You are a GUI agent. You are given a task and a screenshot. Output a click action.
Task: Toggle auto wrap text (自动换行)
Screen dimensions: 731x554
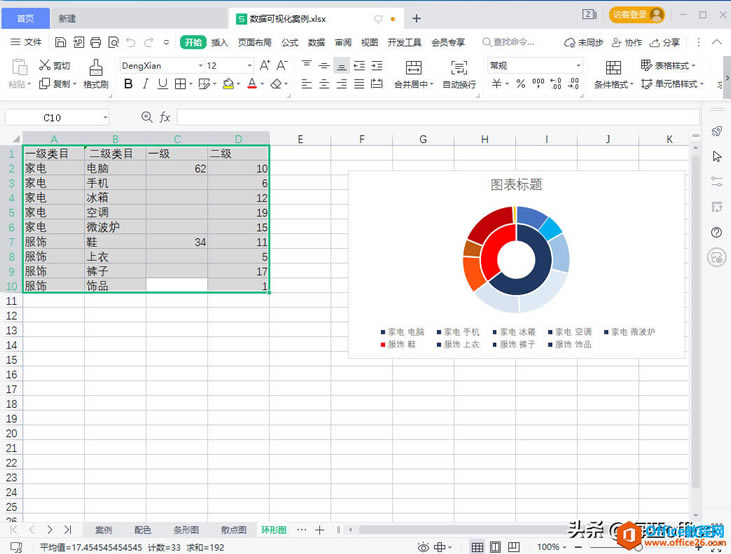tap(459, 73)
